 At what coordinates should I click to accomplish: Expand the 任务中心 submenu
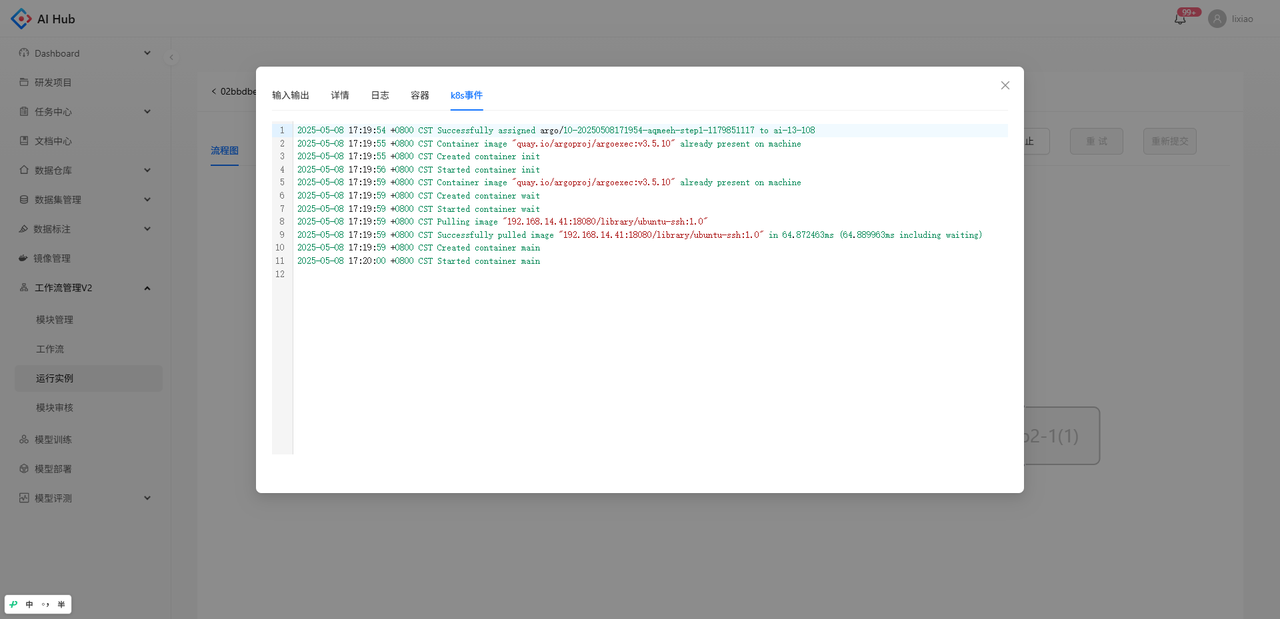[147, 111]
